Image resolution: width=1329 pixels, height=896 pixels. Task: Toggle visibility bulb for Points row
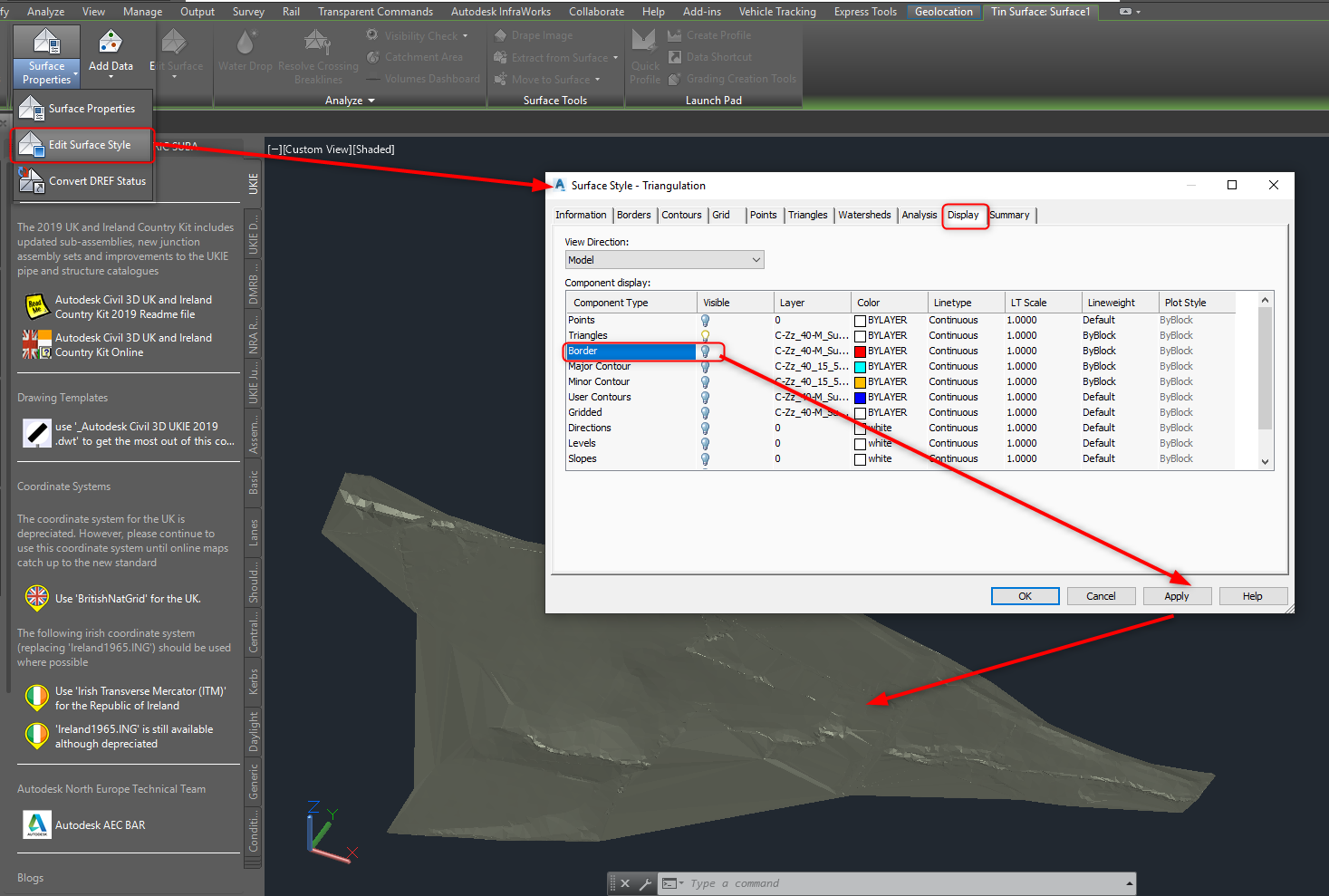705,320
